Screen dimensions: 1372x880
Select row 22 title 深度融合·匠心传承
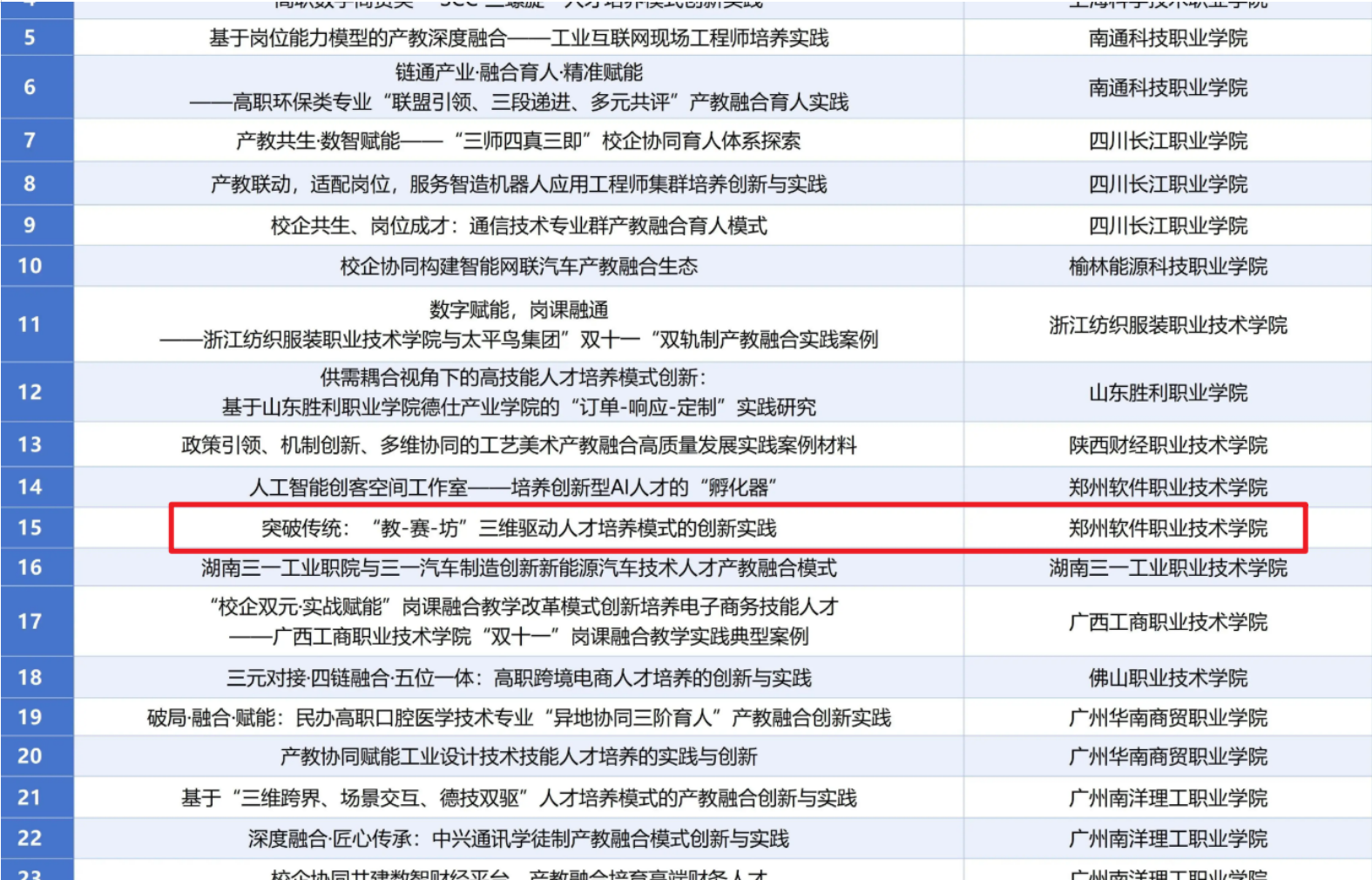click(x=518, y=838)
